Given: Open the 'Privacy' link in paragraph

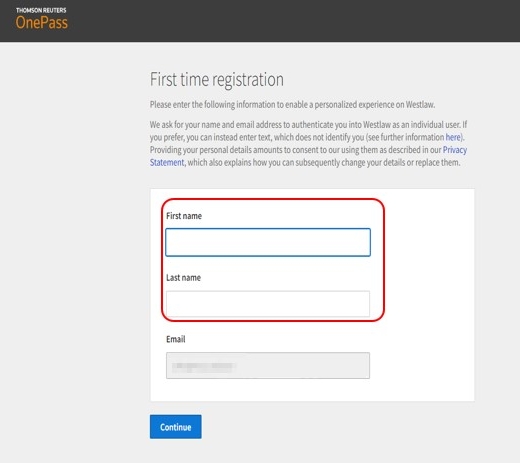Looking at the screenshot, I should coord(455,150).
